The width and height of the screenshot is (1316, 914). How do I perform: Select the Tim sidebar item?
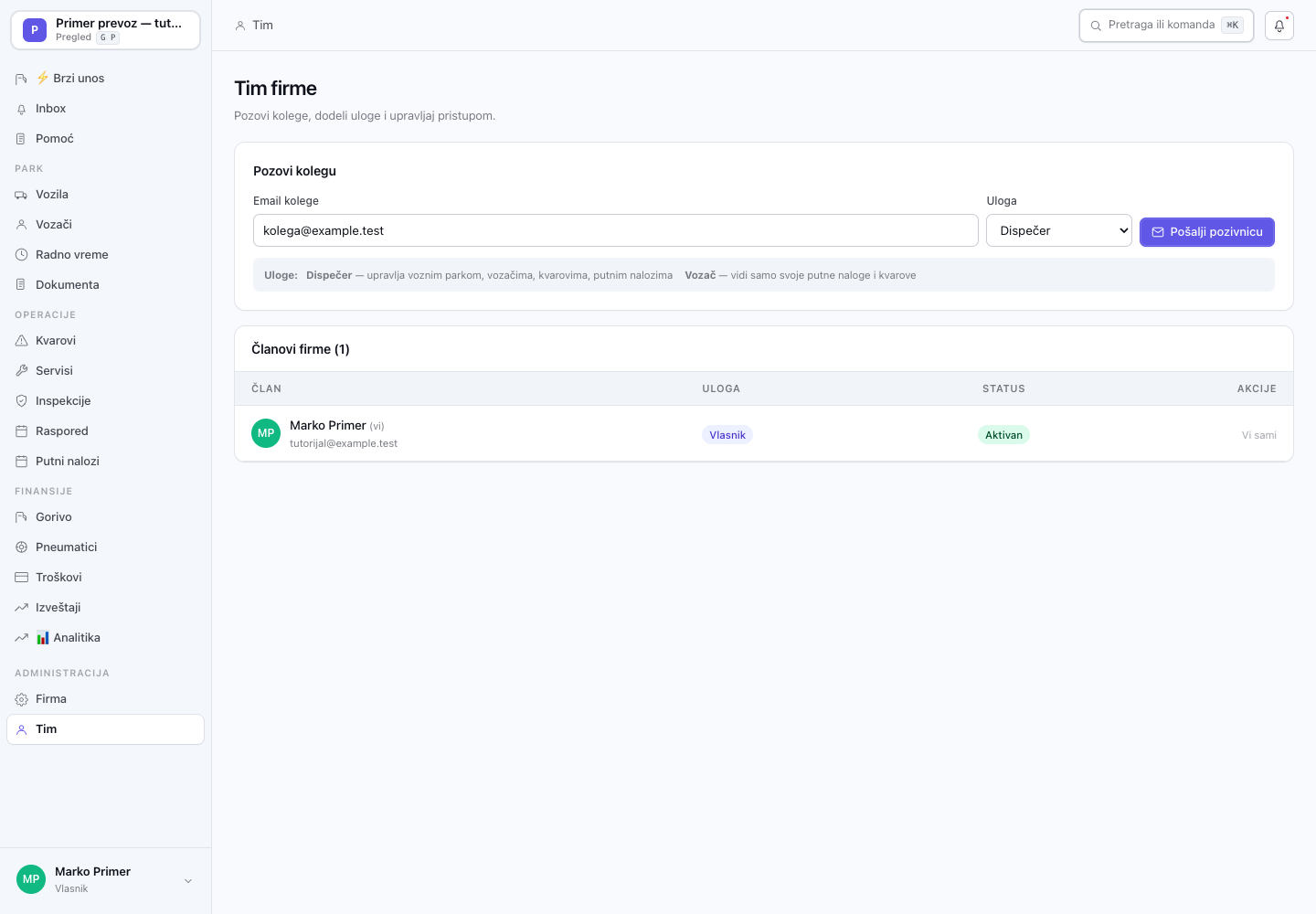105,729
